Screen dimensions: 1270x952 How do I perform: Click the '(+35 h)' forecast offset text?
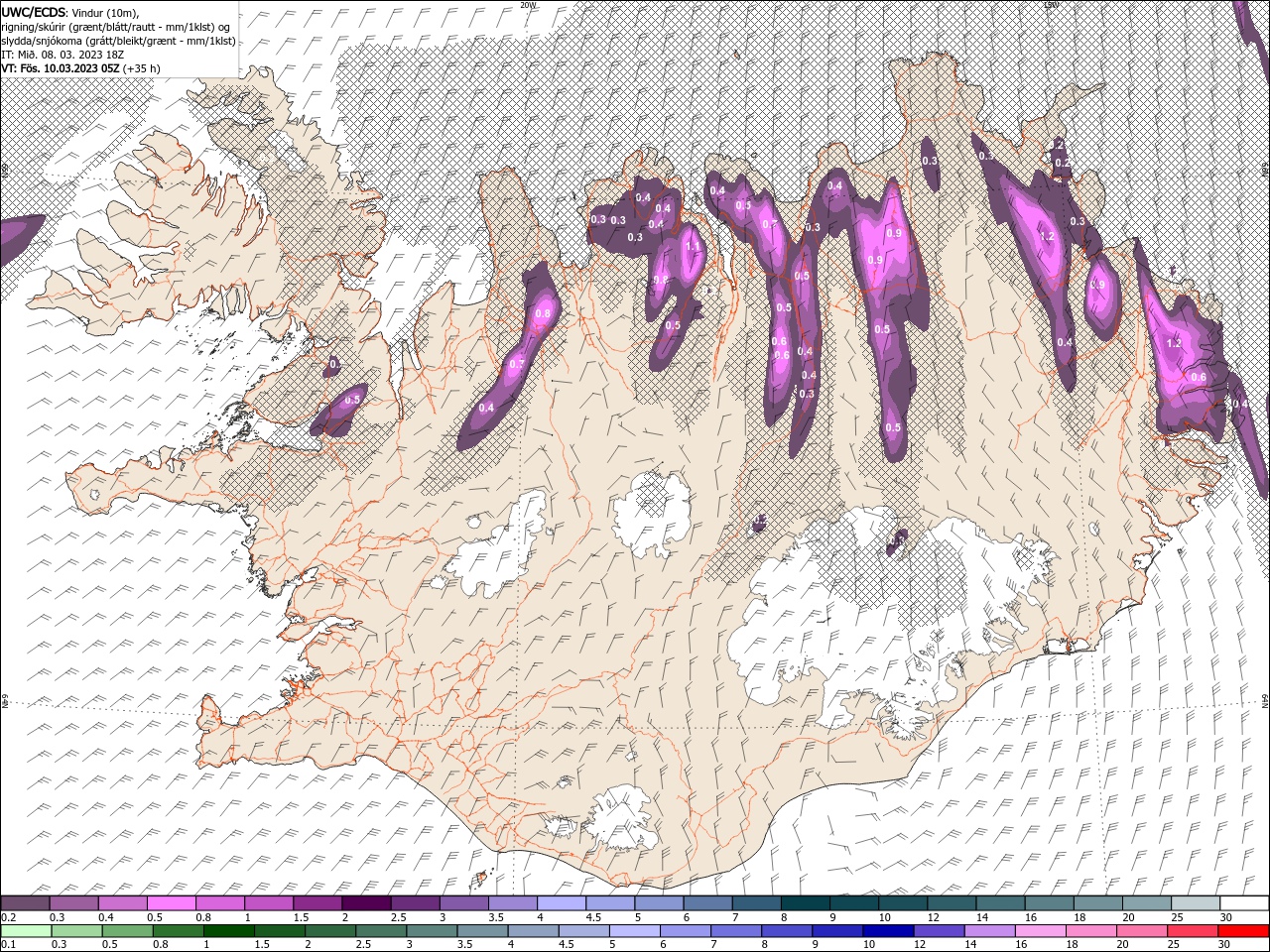point(142,68)
